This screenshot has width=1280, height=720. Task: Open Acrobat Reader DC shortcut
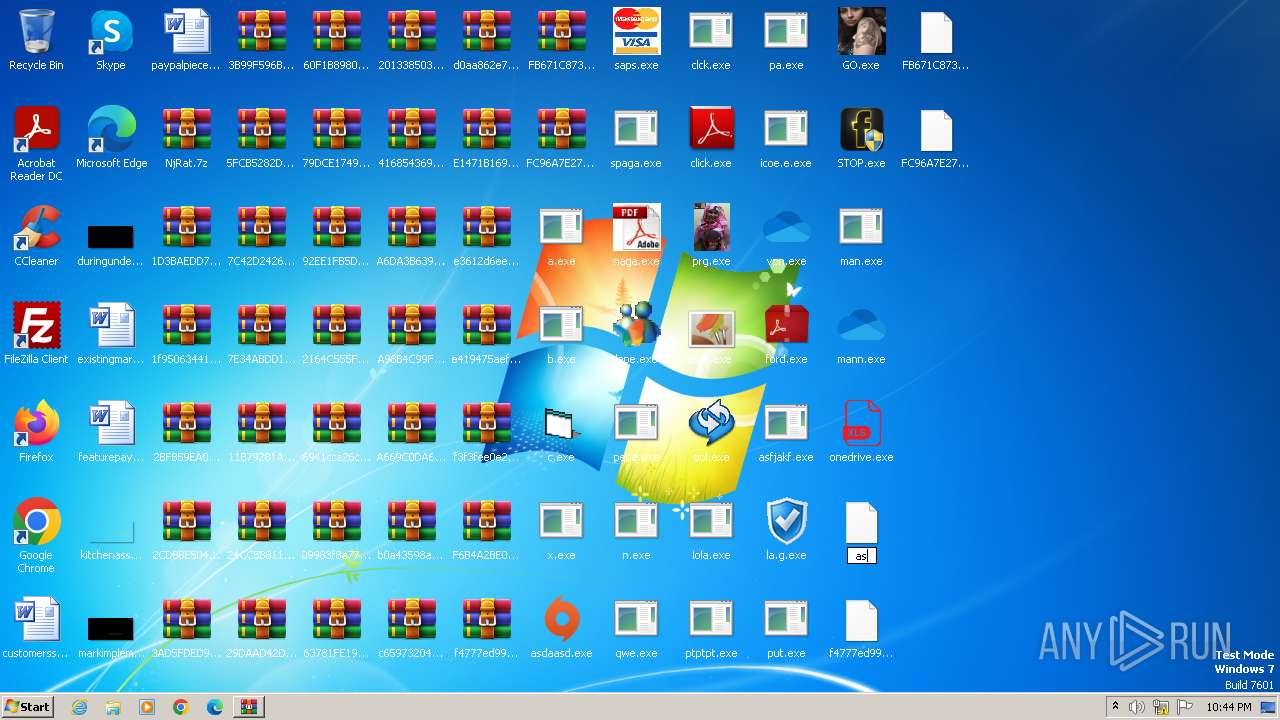coord(36,144)
